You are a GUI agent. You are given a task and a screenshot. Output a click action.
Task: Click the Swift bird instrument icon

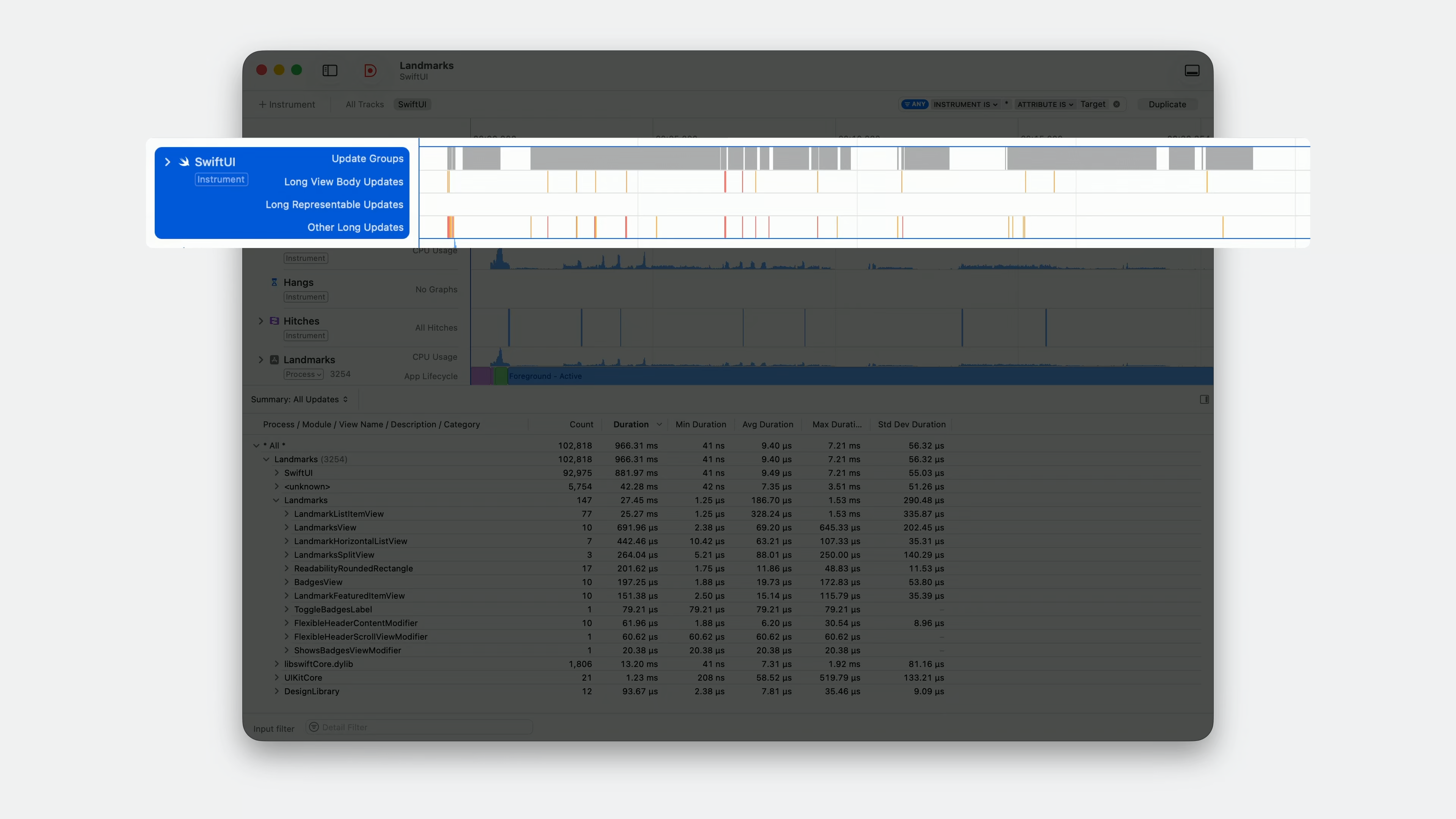coord(184,162)
